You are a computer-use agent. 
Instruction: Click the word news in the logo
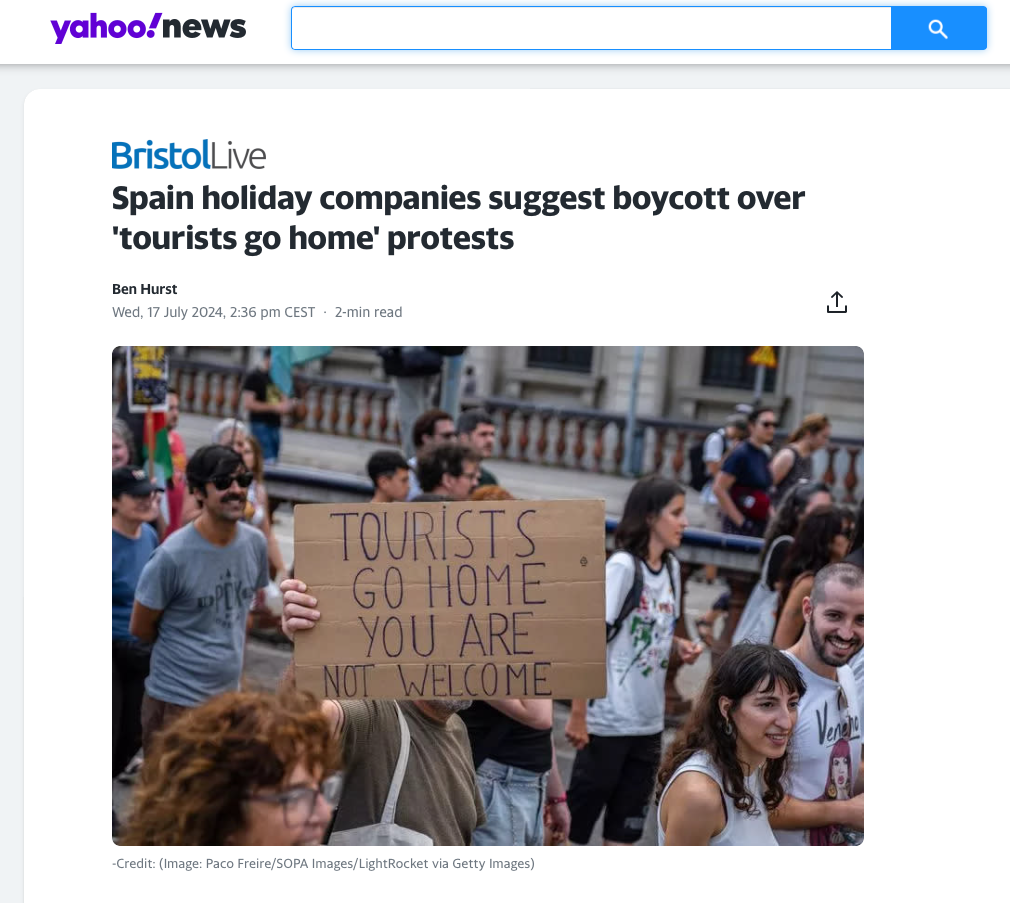click(204, 28)
